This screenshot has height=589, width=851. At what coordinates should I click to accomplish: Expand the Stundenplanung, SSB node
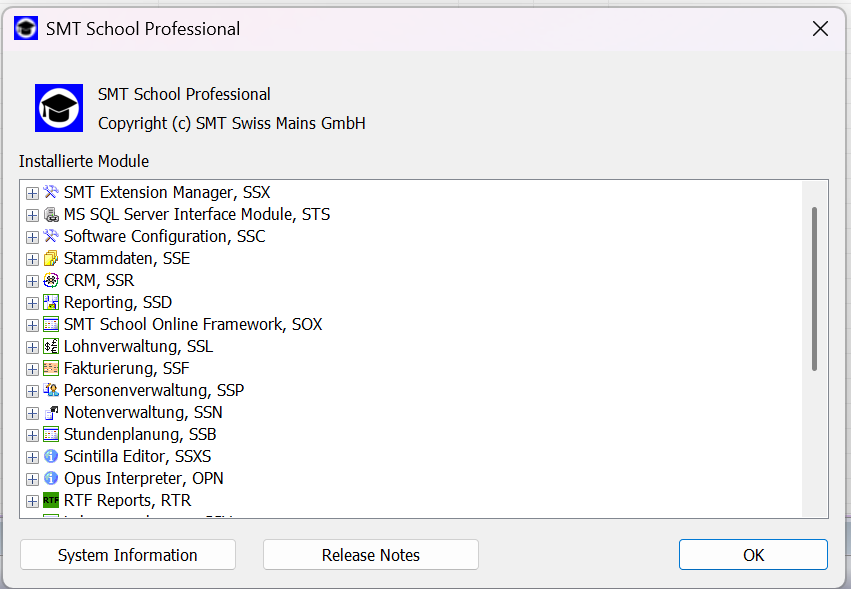pos(32,435)
